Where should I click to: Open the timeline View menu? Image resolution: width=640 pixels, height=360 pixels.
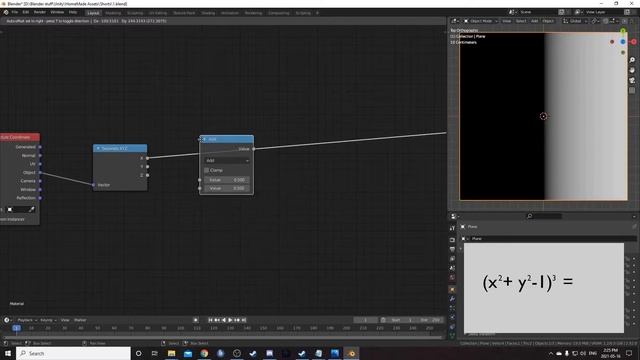click(x=65, y=320)
